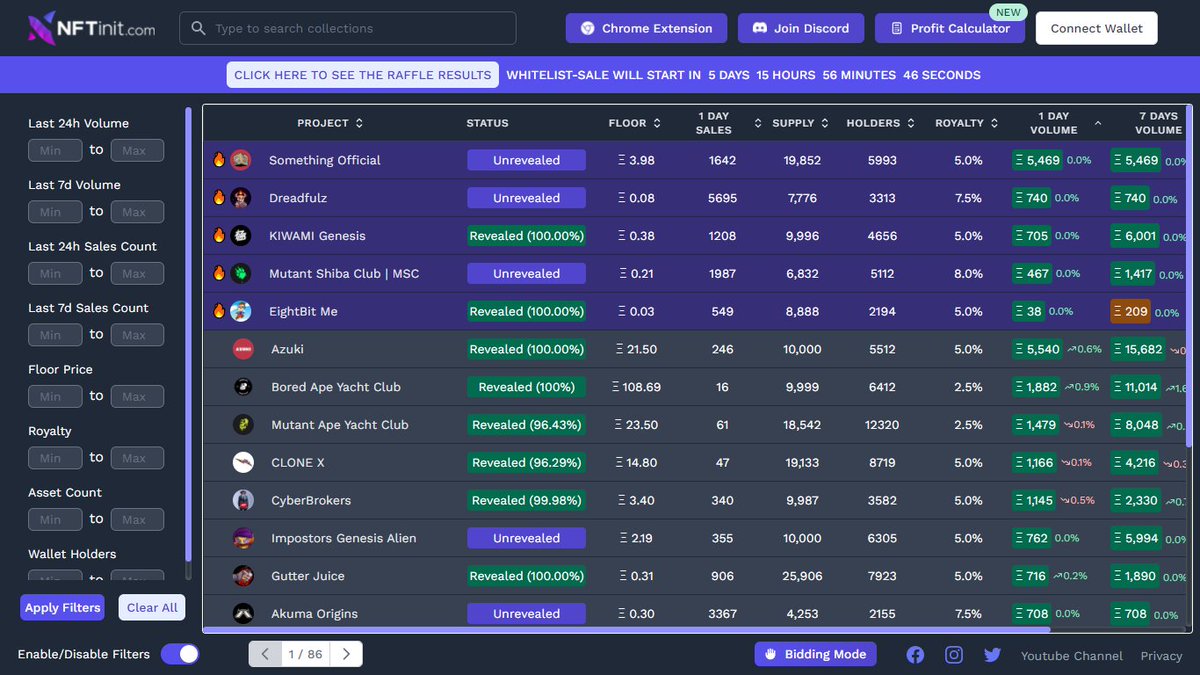
Task: Sort table by 1 DAY SALES column
Action: [728, 123]
